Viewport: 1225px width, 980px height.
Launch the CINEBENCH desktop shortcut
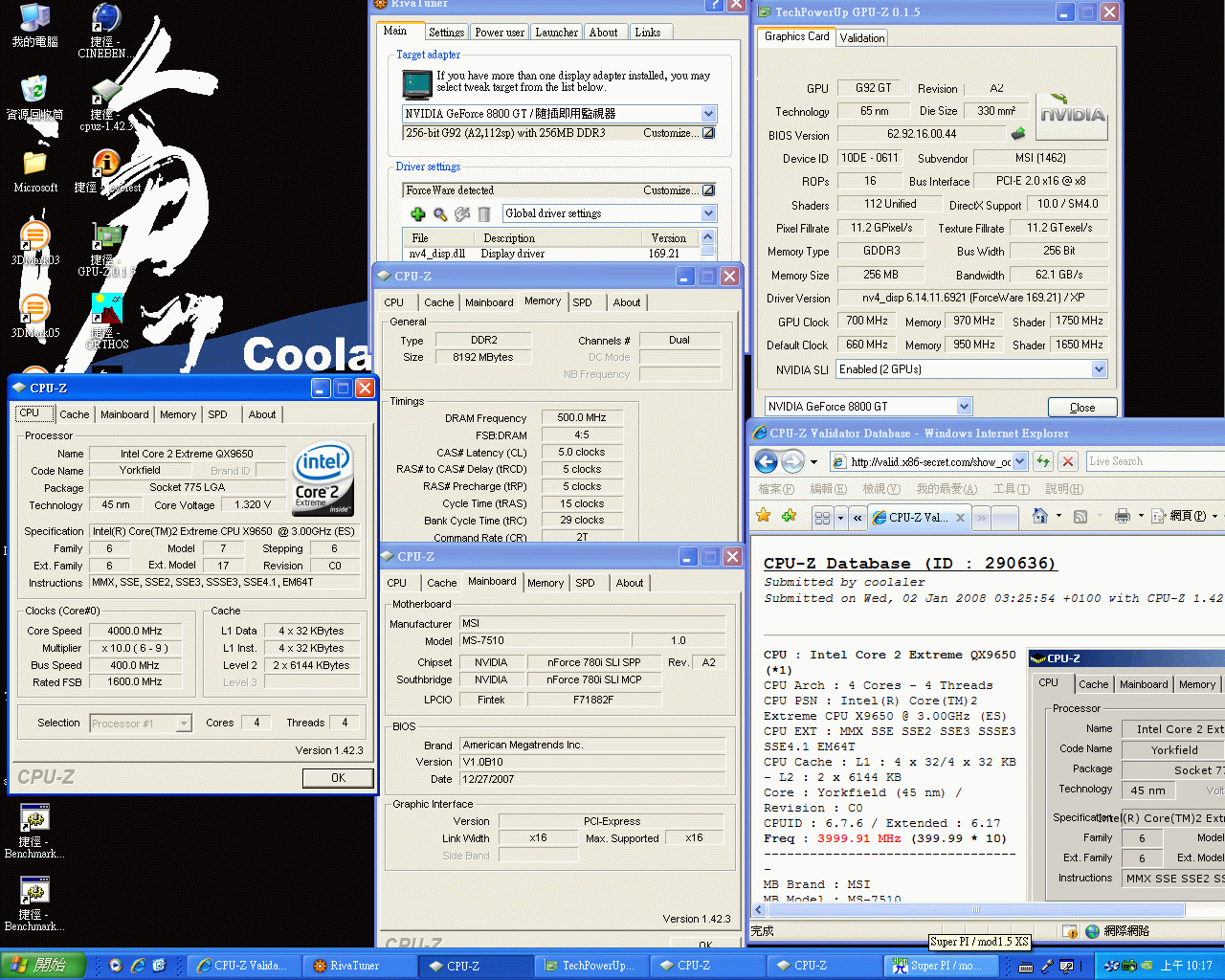point(106,31)
